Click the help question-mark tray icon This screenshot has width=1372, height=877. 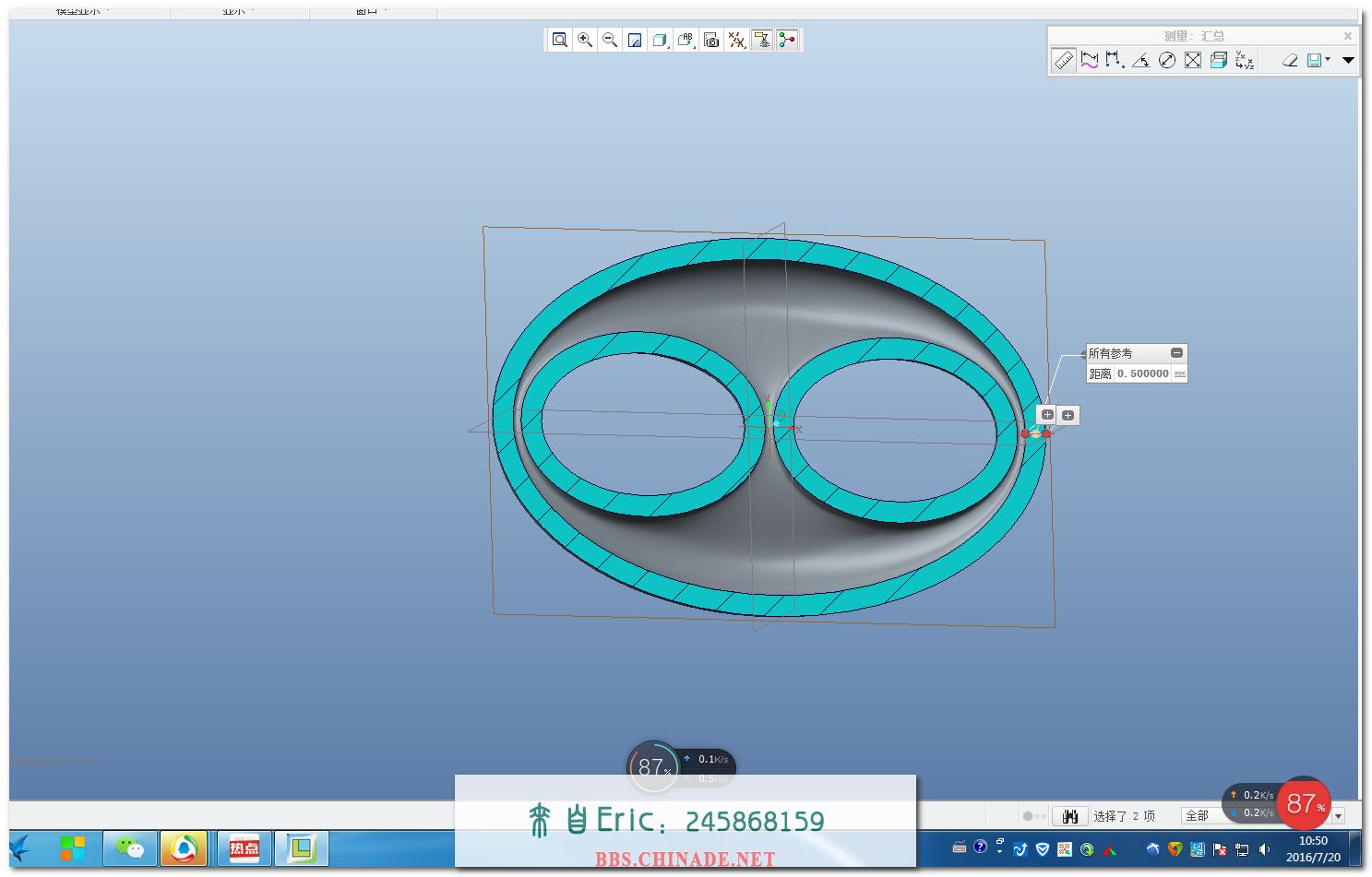point(980,847)
